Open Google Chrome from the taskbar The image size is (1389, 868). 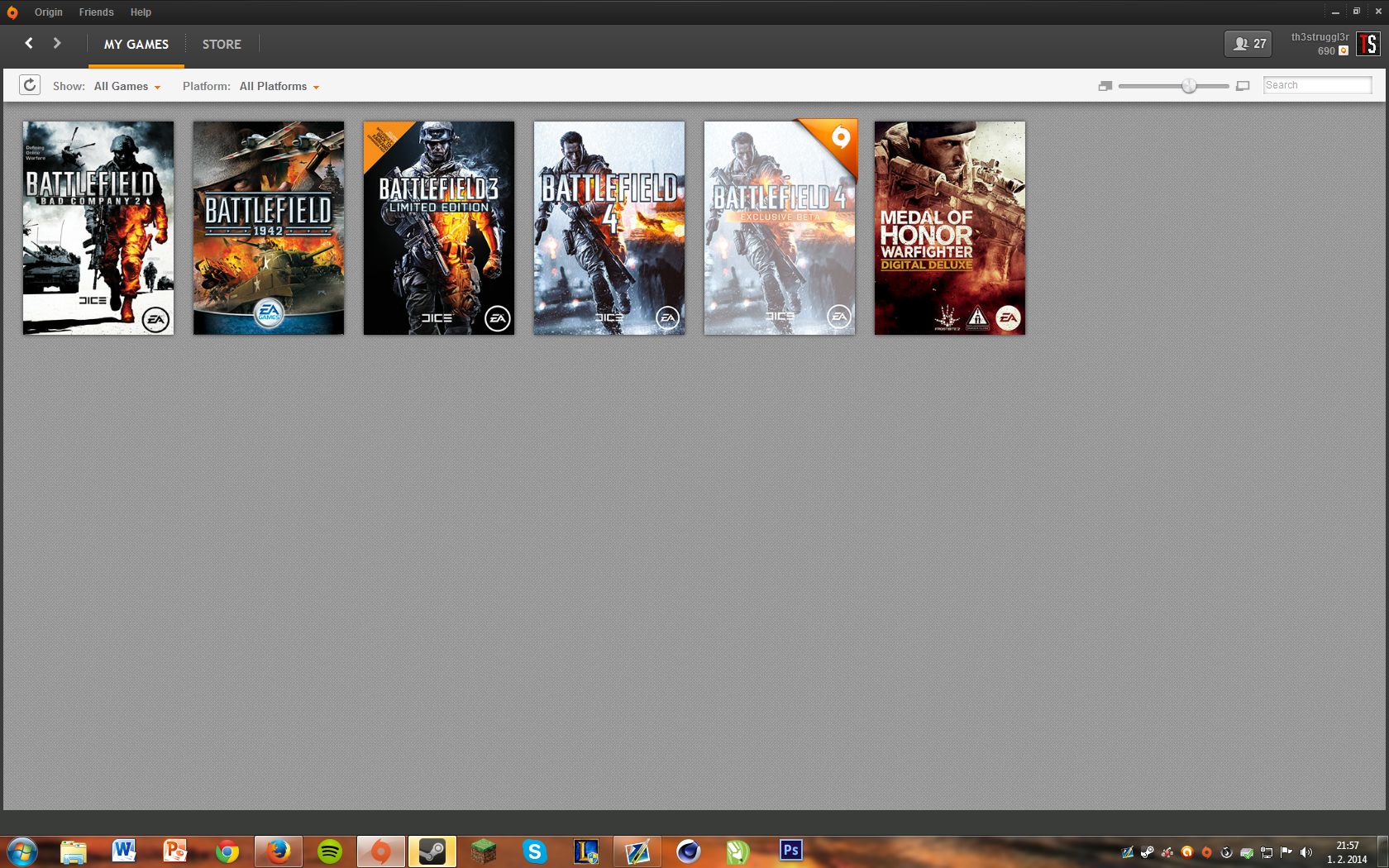[x=227, y=851]
